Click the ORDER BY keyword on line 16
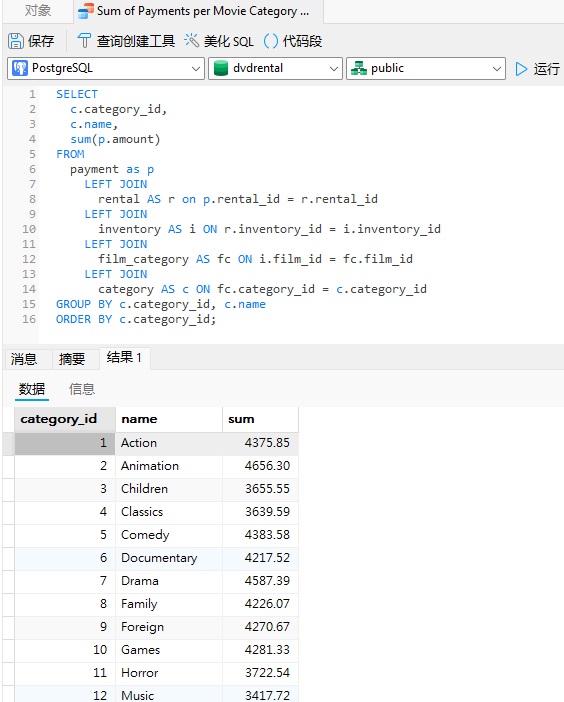This screenshot has width=564, height=702. [84, 319]
